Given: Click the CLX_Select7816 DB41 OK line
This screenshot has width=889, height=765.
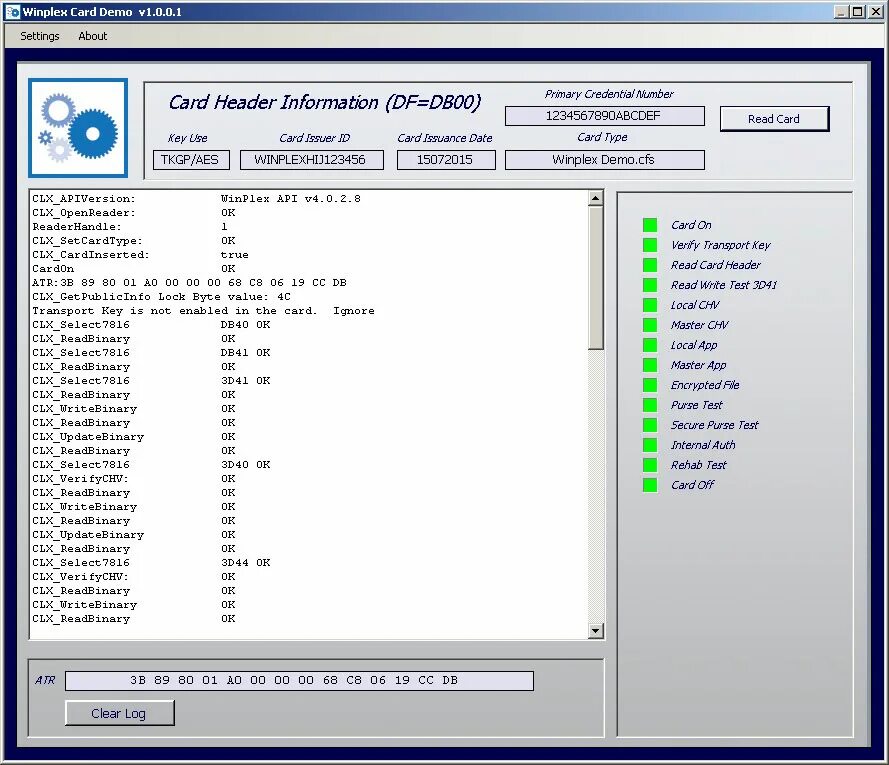Looking at the screenshot, I should (151, 353).
